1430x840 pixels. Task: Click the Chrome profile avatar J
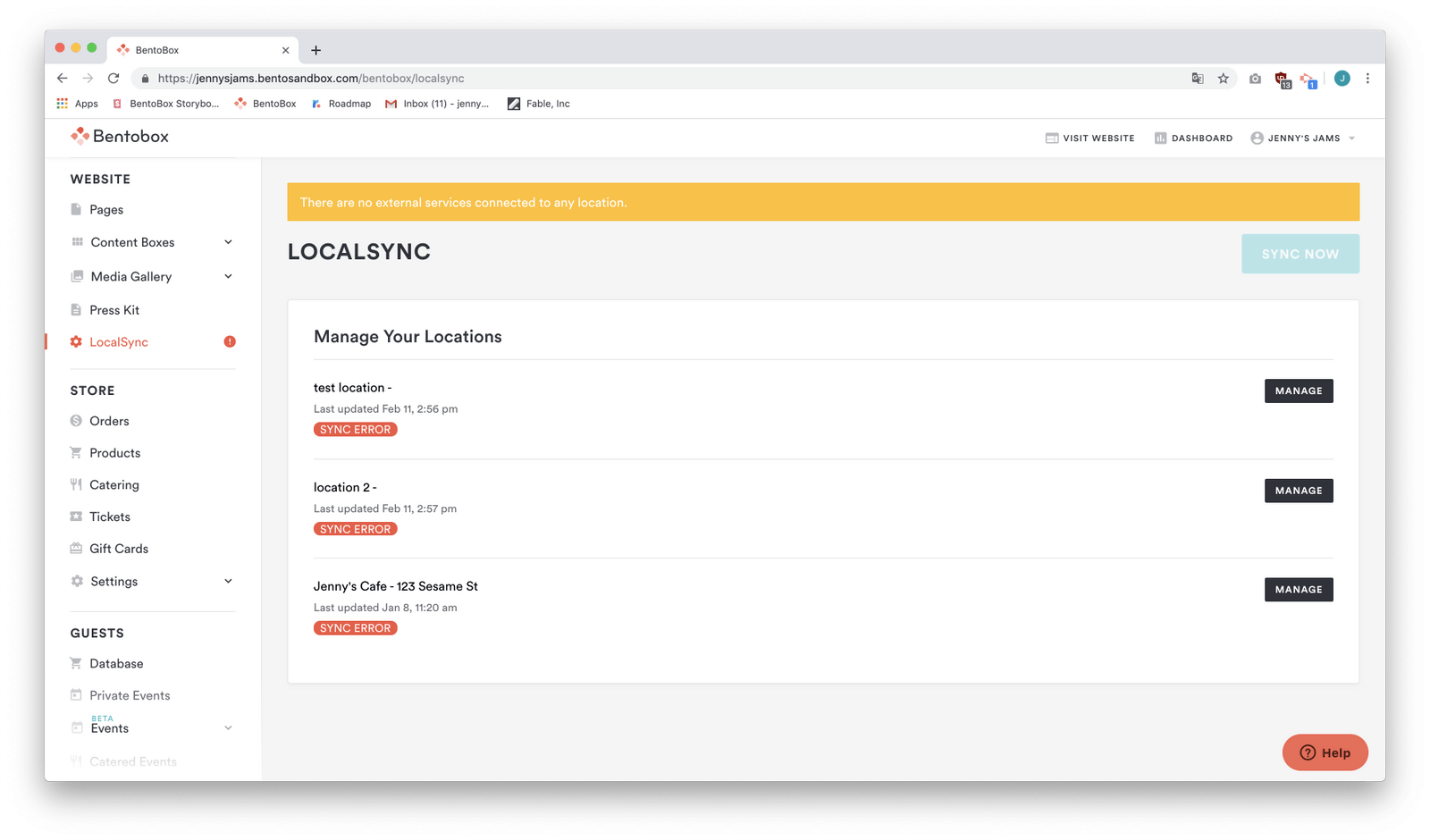(x=1342, y=79)
